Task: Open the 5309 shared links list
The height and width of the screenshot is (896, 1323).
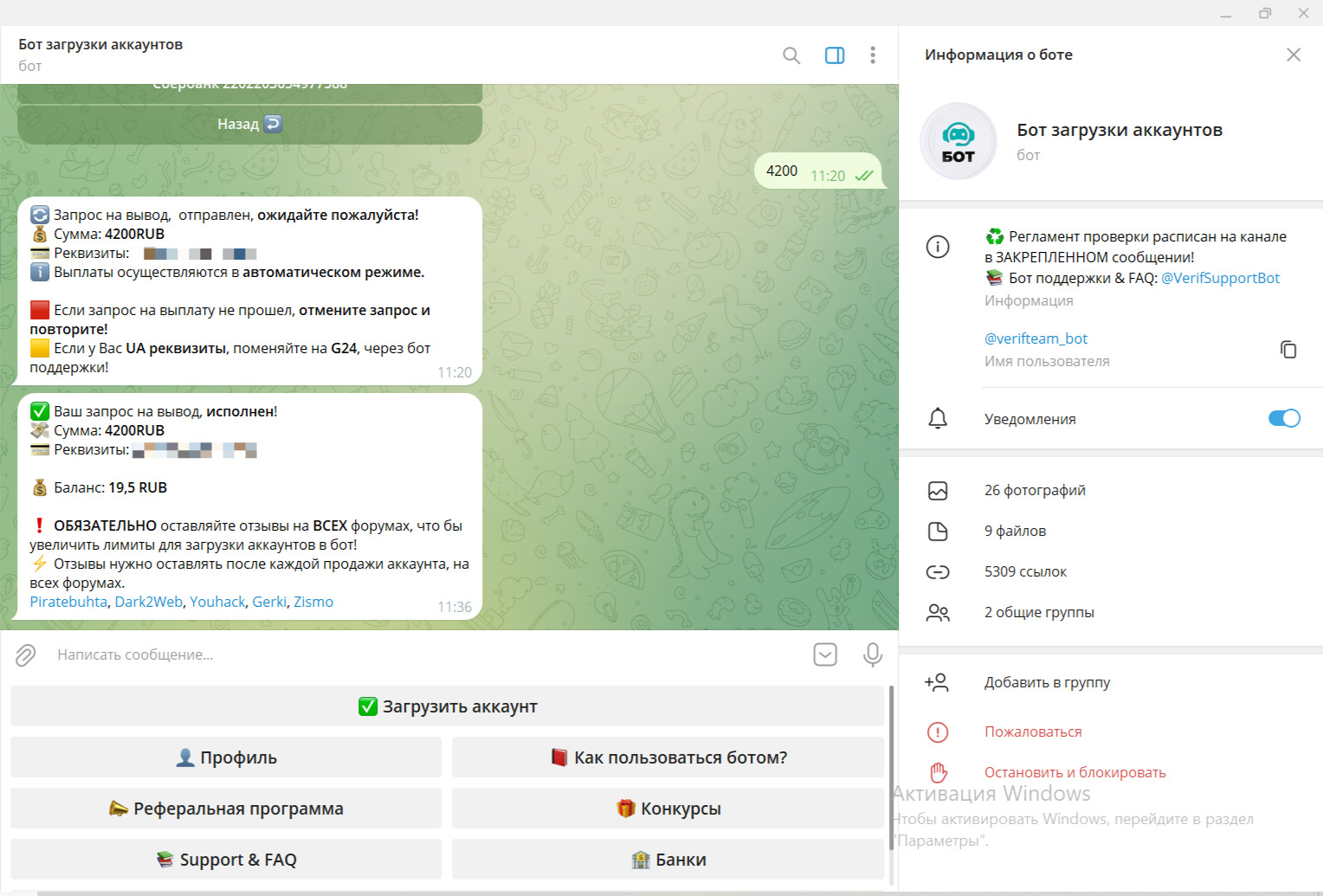Action: pyautogui.click(x=1025, y=572)
